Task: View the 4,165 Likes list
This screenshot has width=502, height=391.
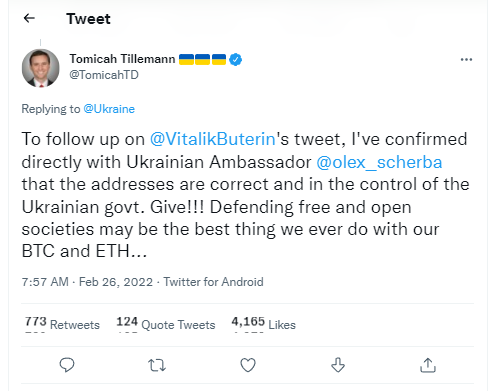Action: coord(263,324)
